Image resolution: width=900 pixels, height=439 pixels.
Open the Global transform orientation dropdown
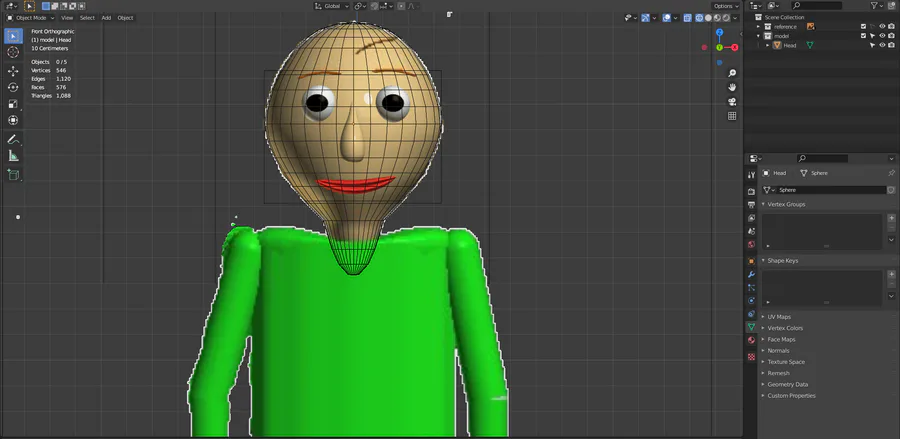[332, 6]
